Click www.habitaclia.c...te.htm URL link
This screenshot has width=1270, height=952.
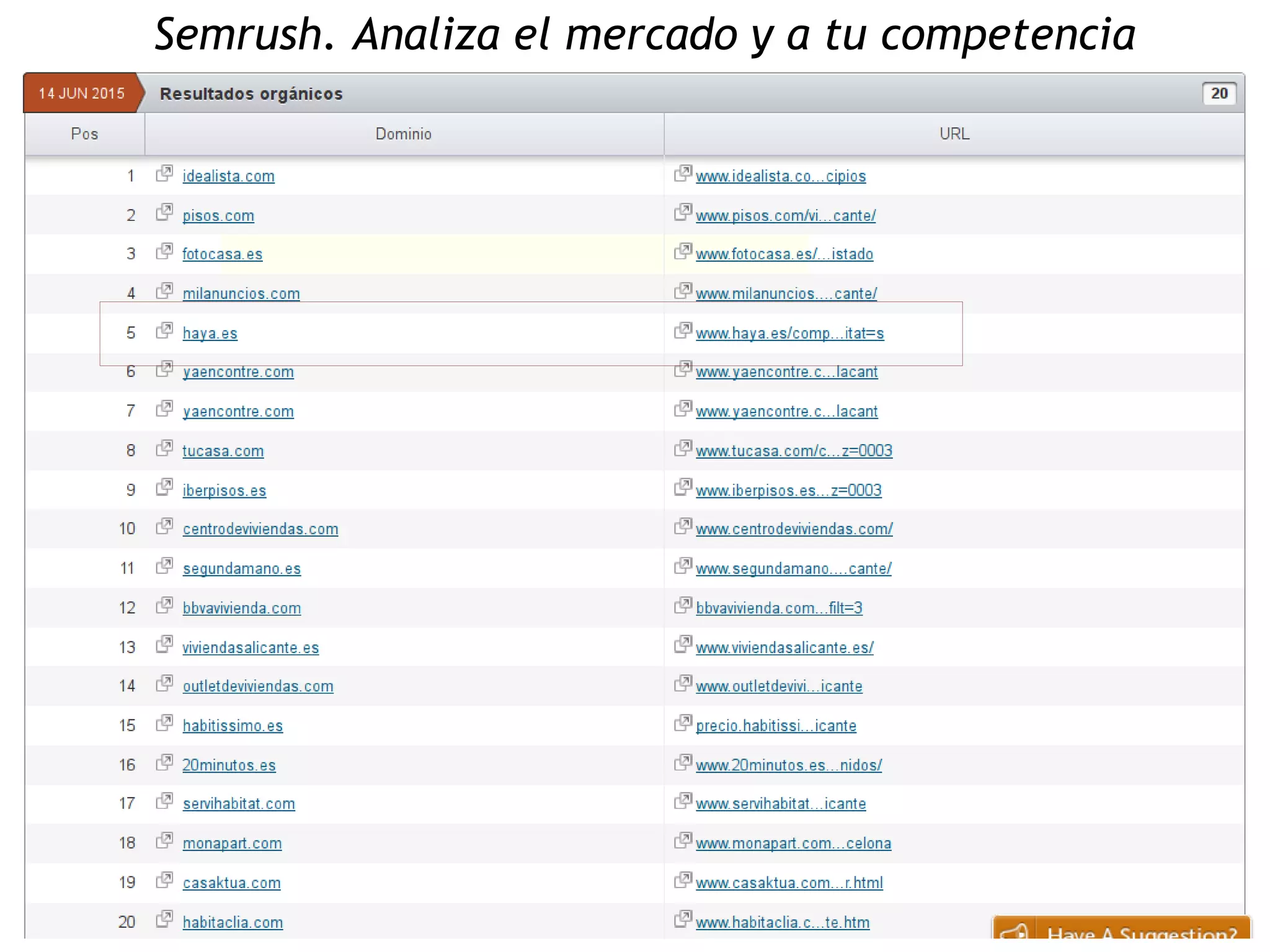(x=783, y=923)
